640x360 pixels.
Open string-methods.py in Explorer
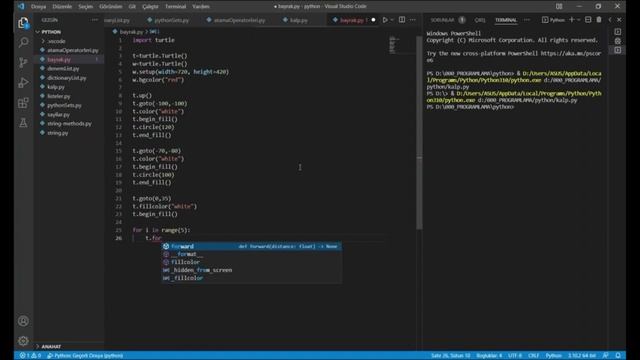click(x=69, y=124)
